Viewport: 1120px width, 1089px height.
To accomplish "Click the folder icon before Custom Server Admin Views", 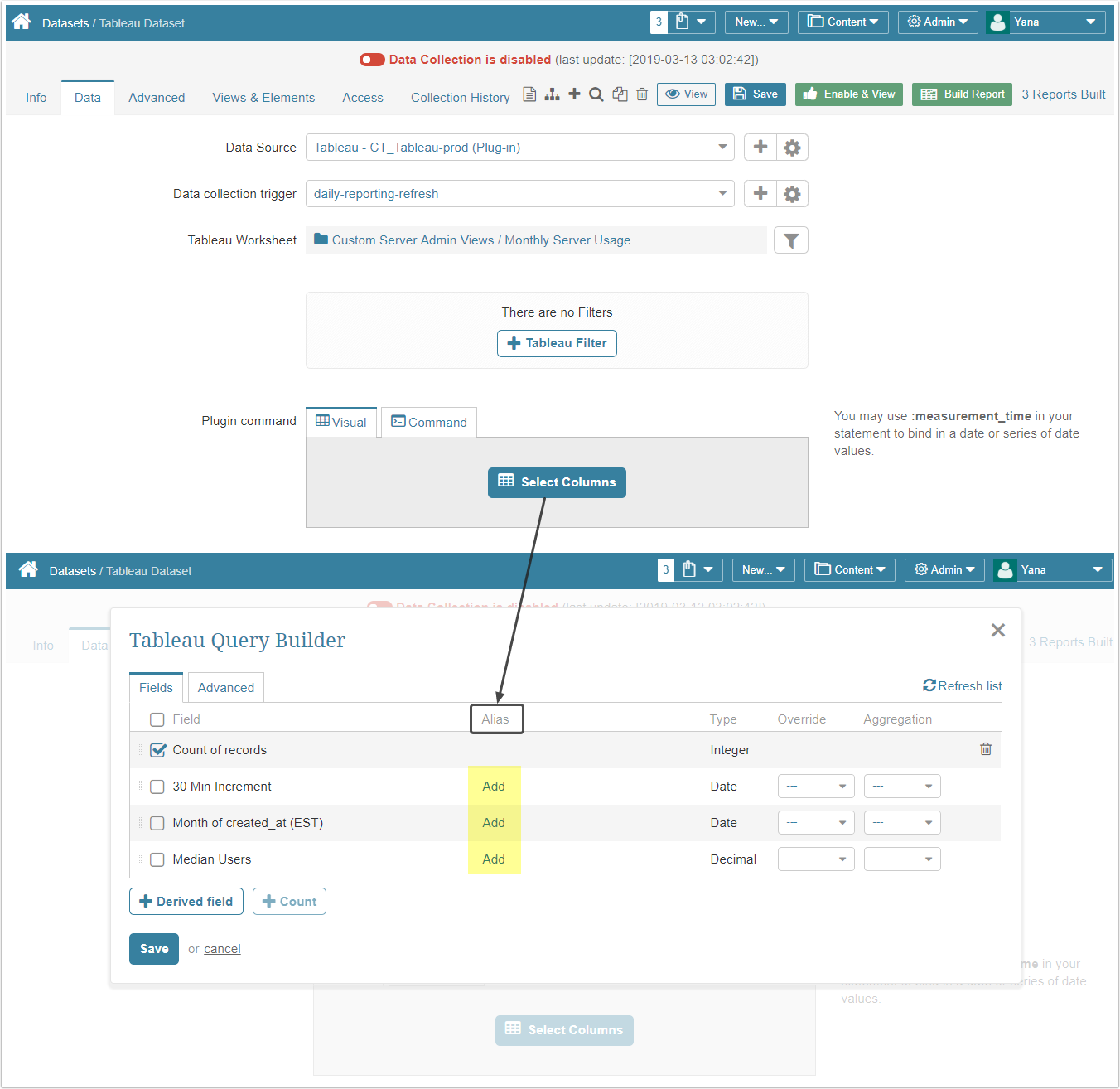I will click(321, 240).
